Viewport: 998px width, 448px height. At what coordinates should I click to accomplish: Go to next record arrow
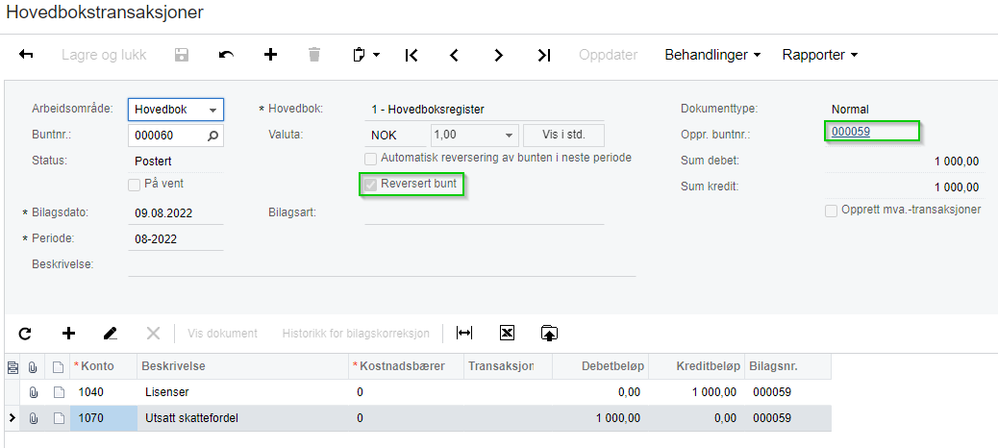click(498, 55)
